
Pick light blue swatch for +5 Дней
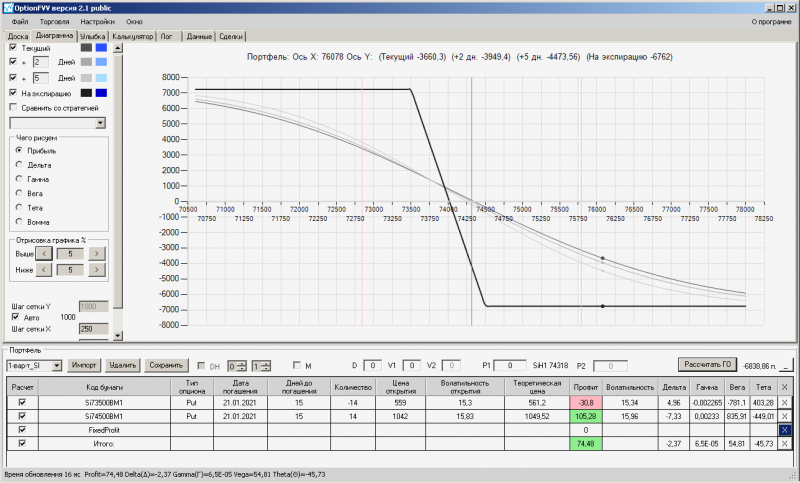click(x=101, y=78)
